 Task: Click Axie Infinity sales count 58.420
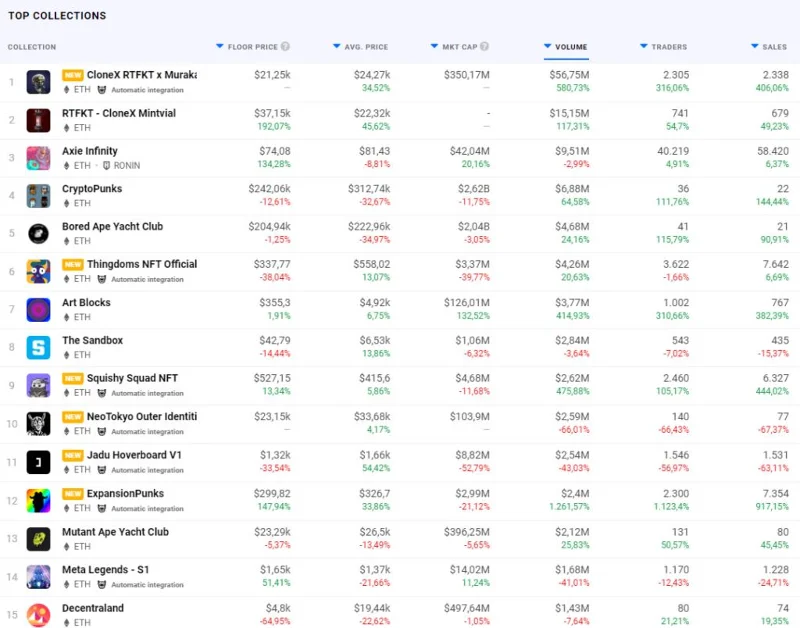772,151
